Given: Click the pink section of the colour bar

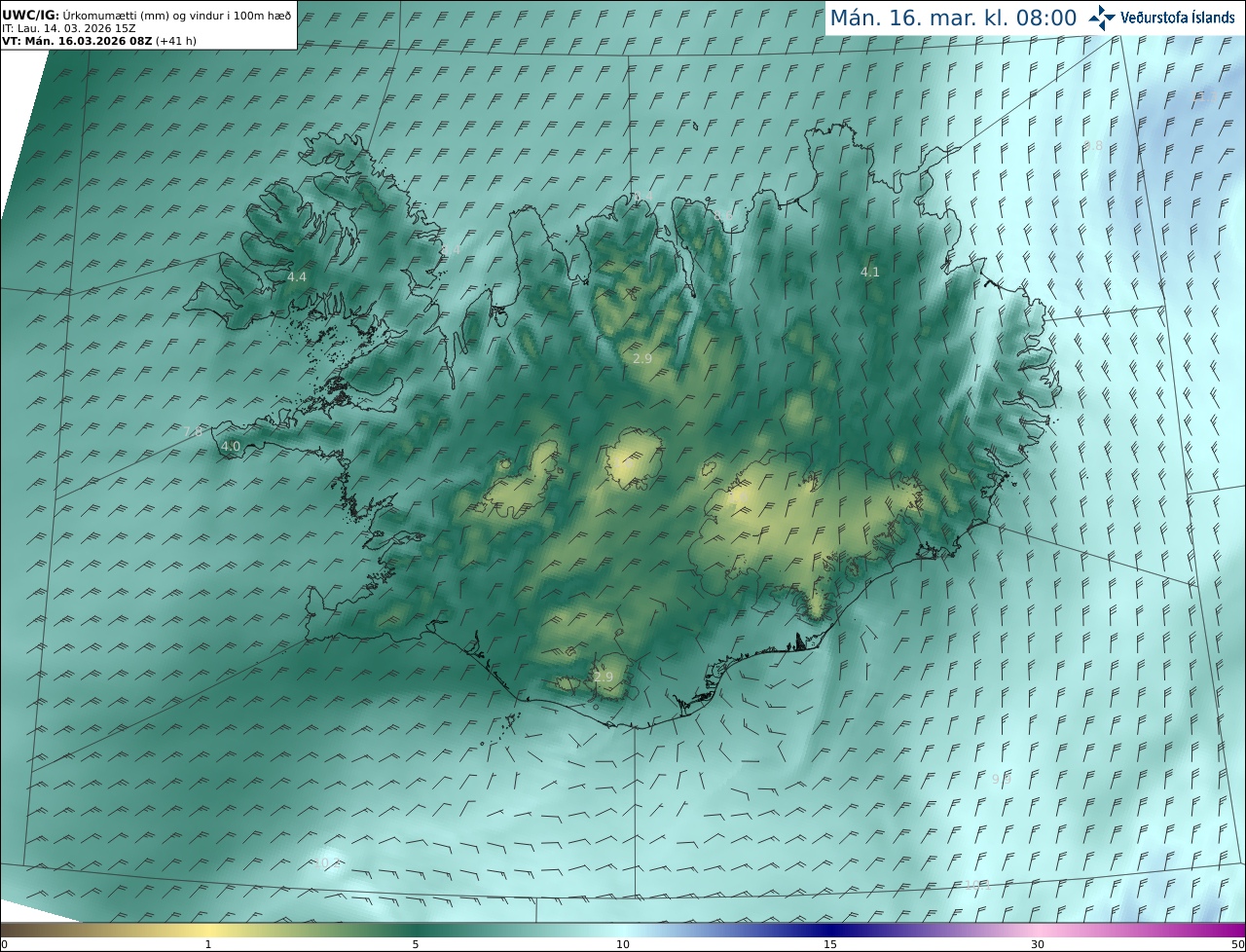Looking at the screenshot, I should (1038, 930).
